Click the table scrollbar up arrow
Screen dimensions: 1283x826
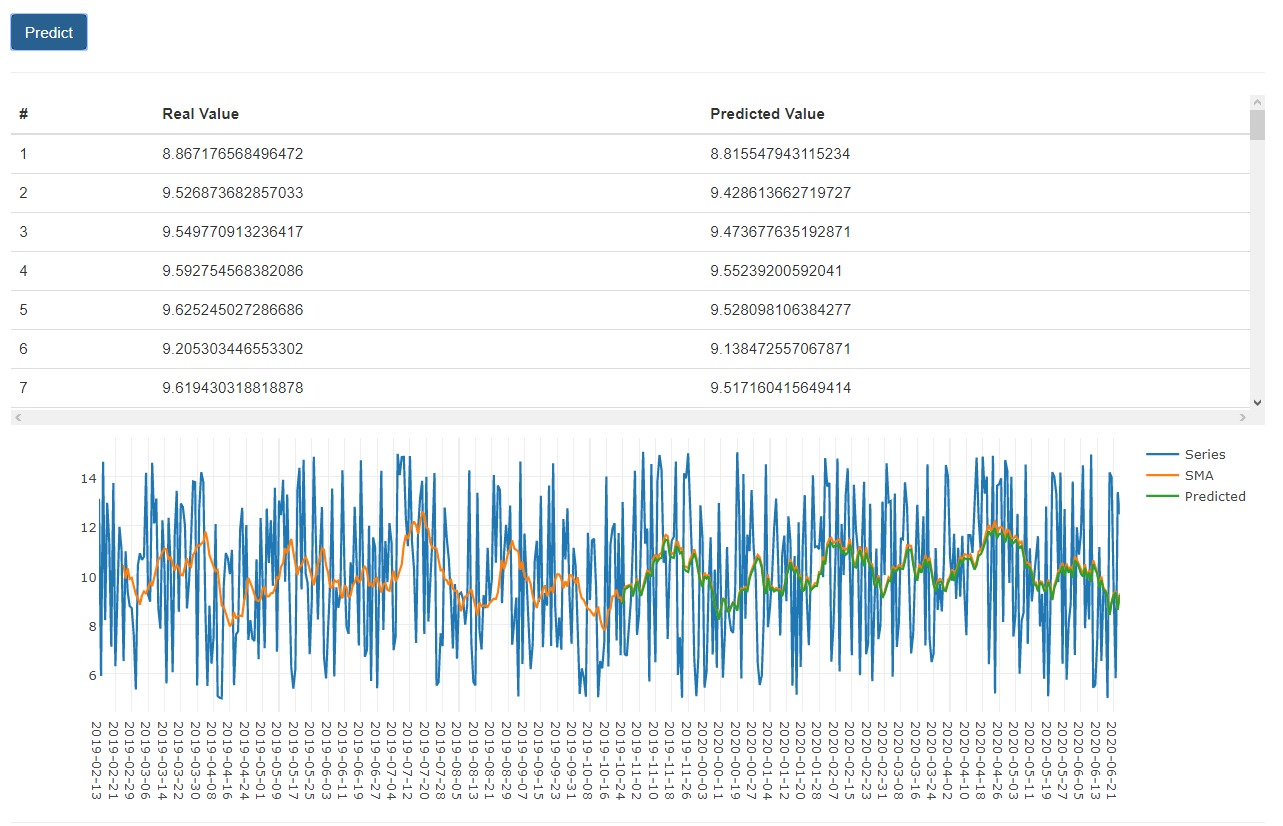1257,102
